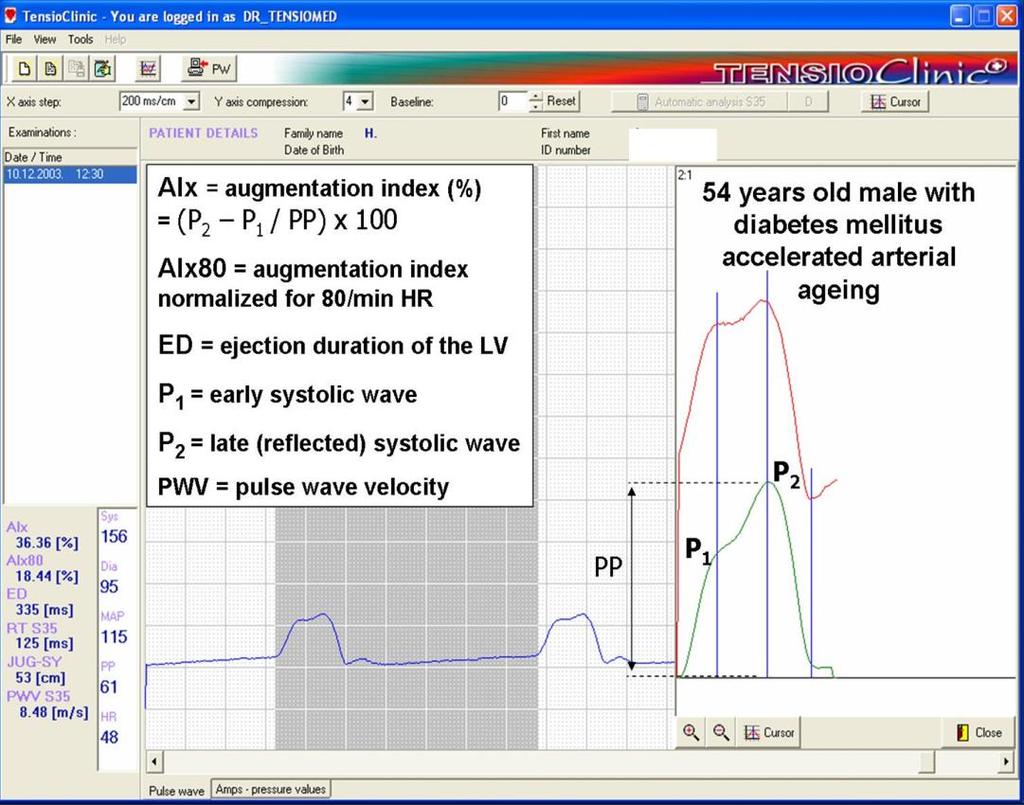Viewport: 1024px width, 805px height.
Task: Click the green export data toolbar icon
Action: [103, 69]
